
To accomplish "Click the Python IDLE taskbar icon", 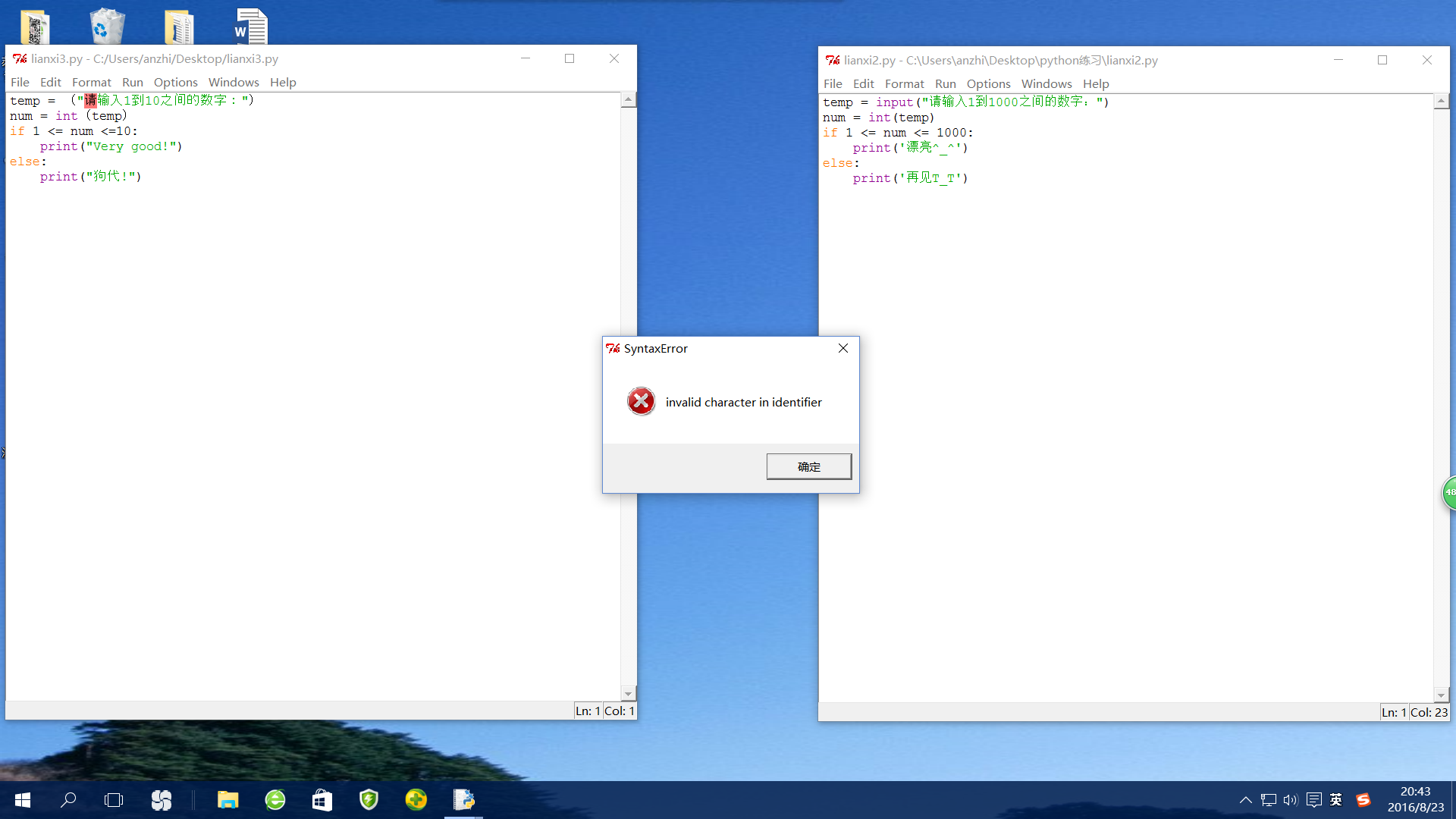I will point(463,799).
